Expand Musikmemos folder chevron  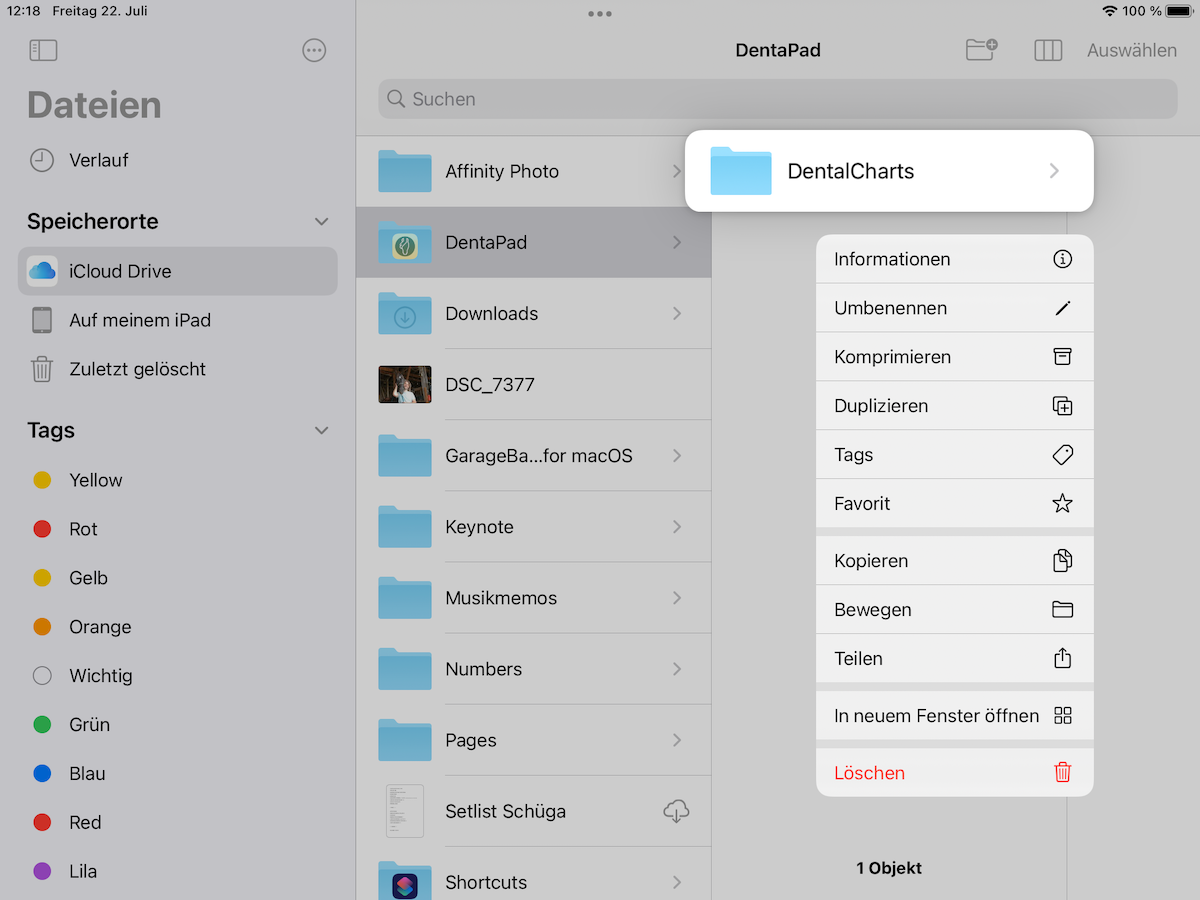(x=677, y=598)
